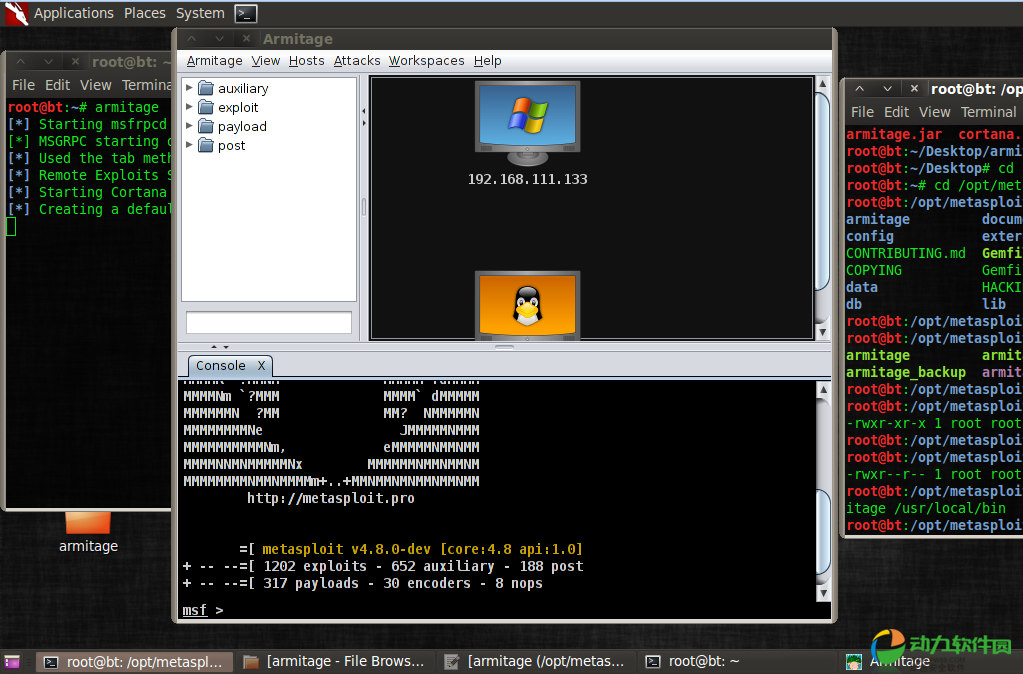
Task: Open the terminal launcher icon in top panel
Action: click(245, 13)
